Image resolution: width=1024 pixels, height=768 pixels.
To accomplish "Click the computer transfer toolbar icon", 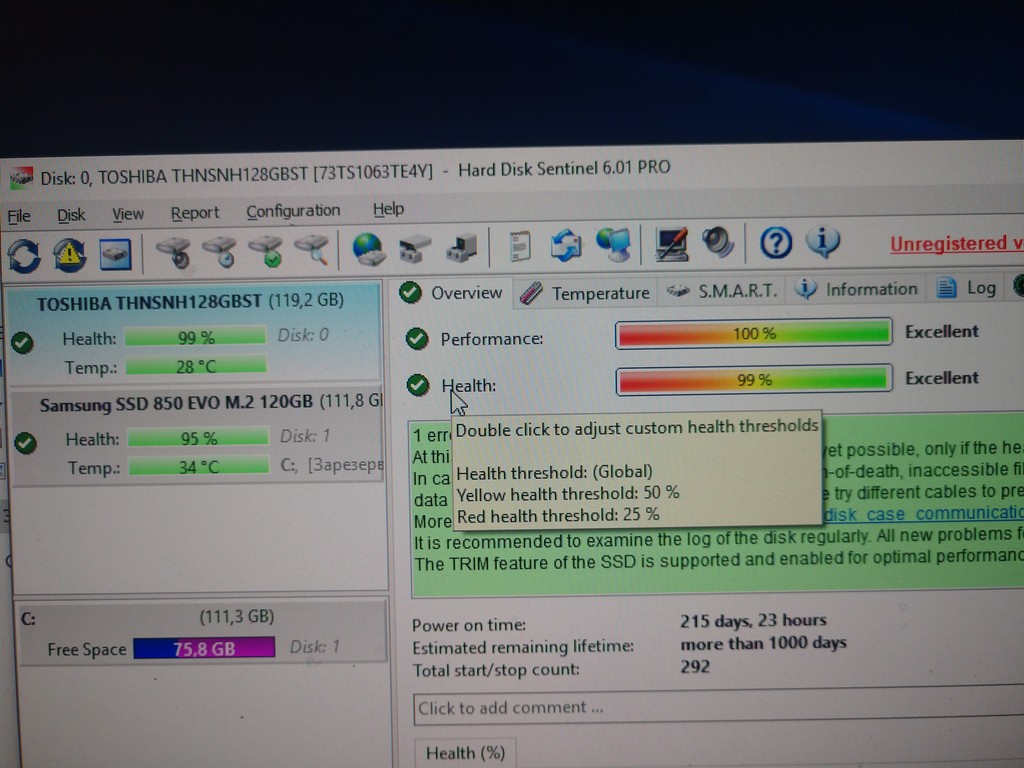I will tap(461, 248).
